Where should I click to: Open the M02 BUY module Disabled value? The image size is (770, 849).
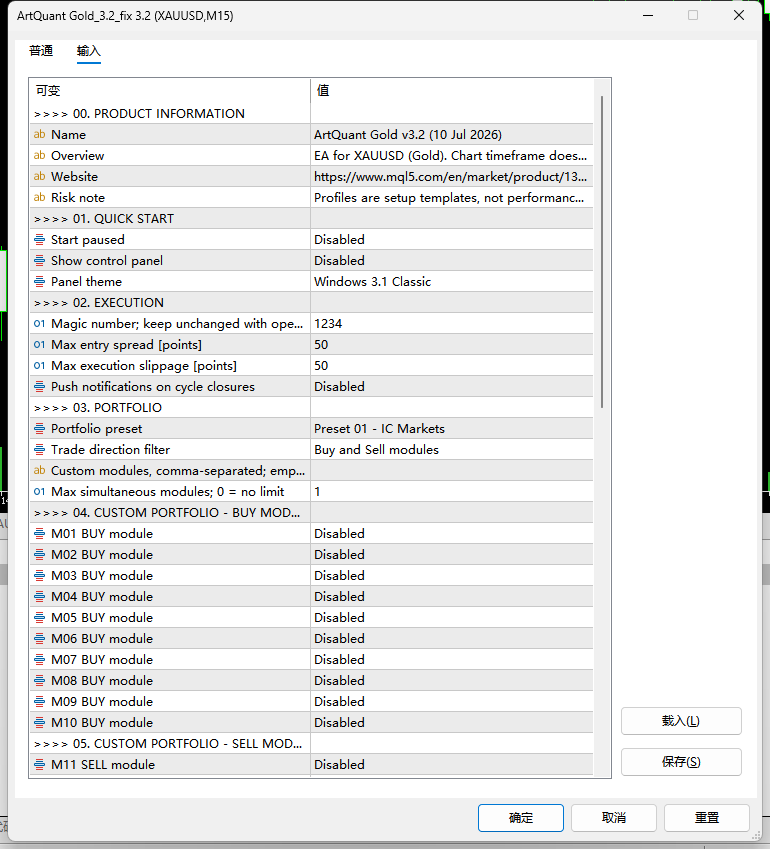(x=452, y=554)
